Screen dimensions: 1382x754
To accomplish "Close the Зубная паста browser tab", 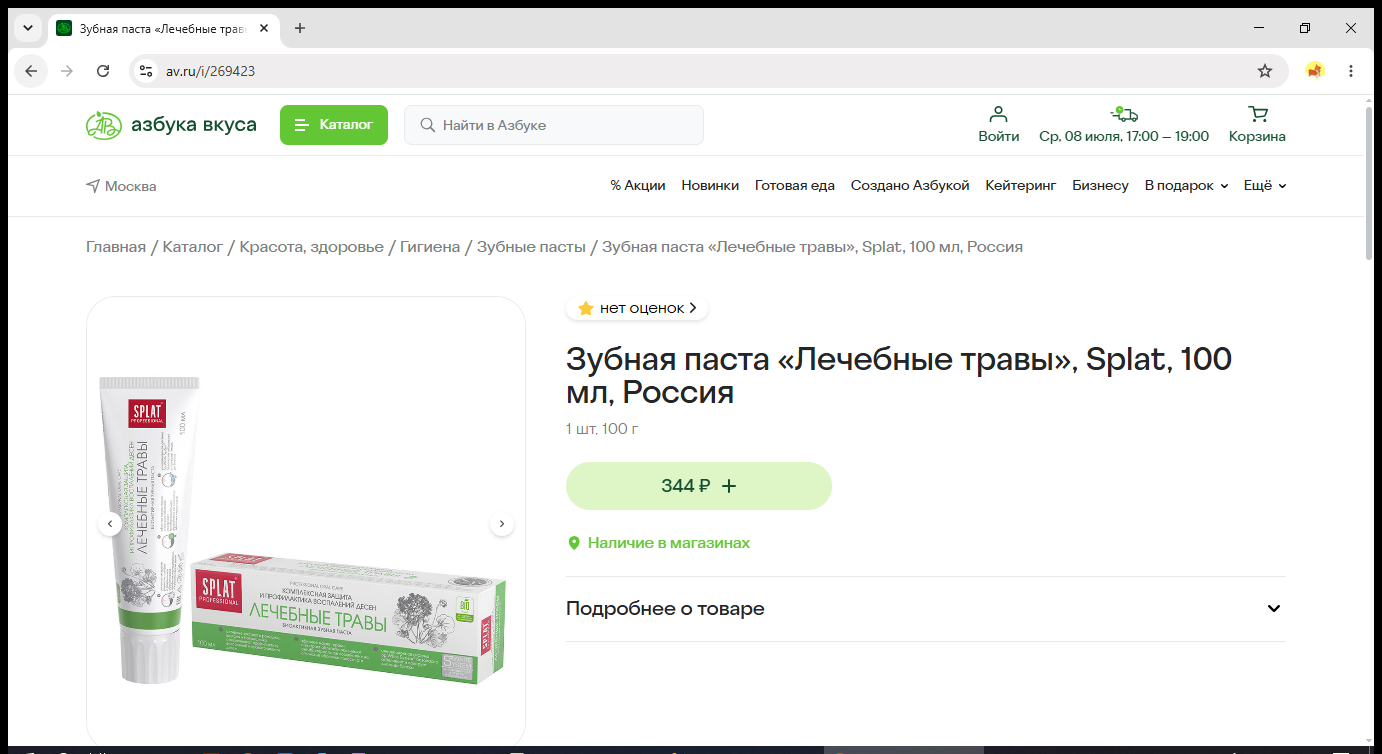I will [264, 28].
